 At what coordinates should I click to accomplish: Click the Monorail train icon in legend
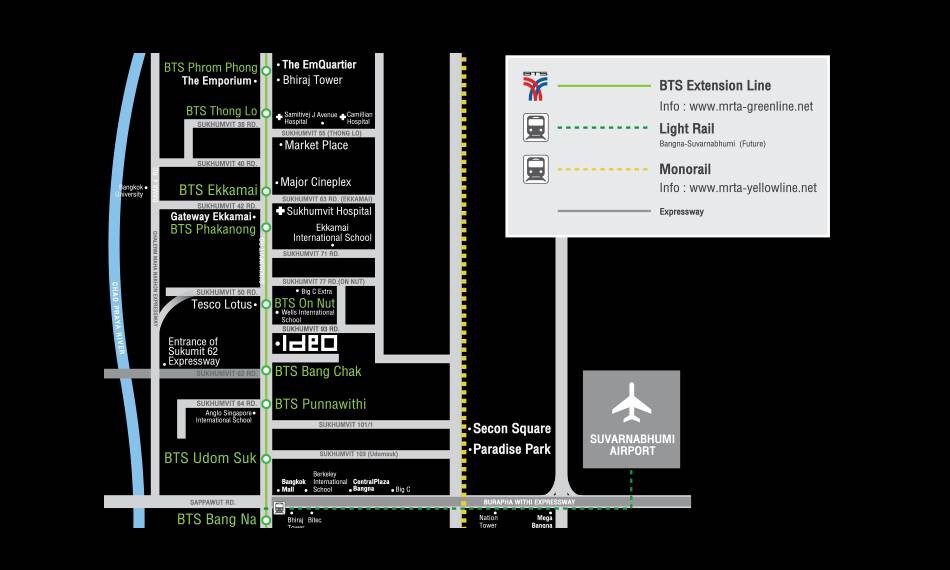(536, 169)
